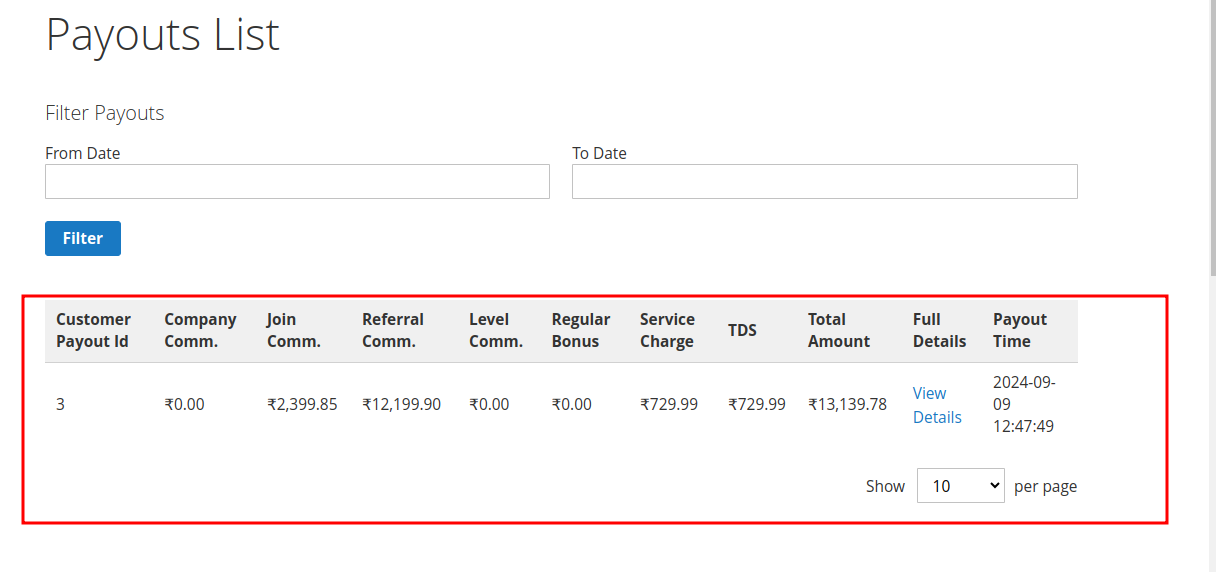Click the Payouts List page heading

click(x=162, y=35)
